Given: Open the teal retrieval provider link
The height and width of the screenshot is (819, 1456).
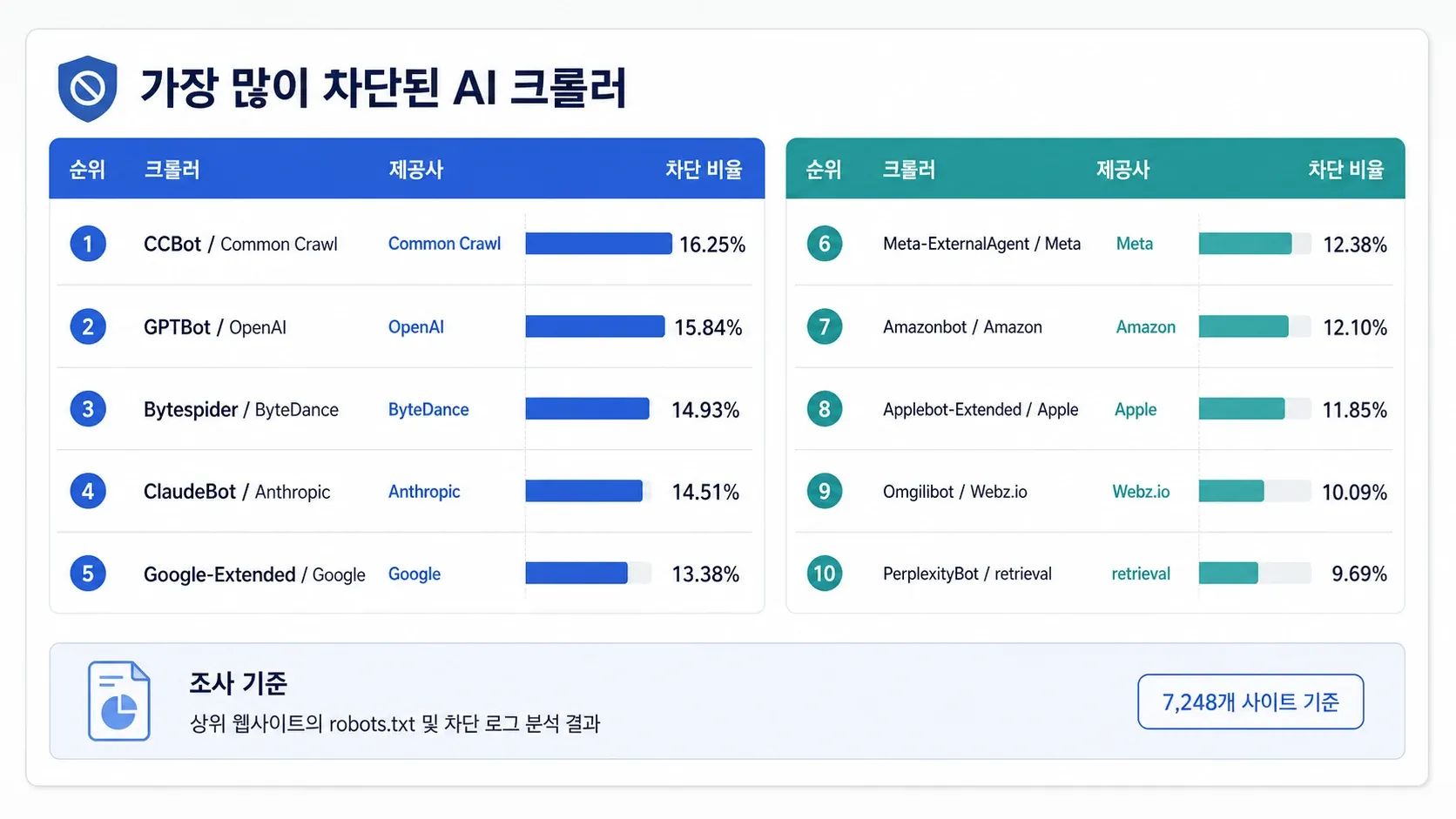Looking at the screenshot, I should (1141, 574).
